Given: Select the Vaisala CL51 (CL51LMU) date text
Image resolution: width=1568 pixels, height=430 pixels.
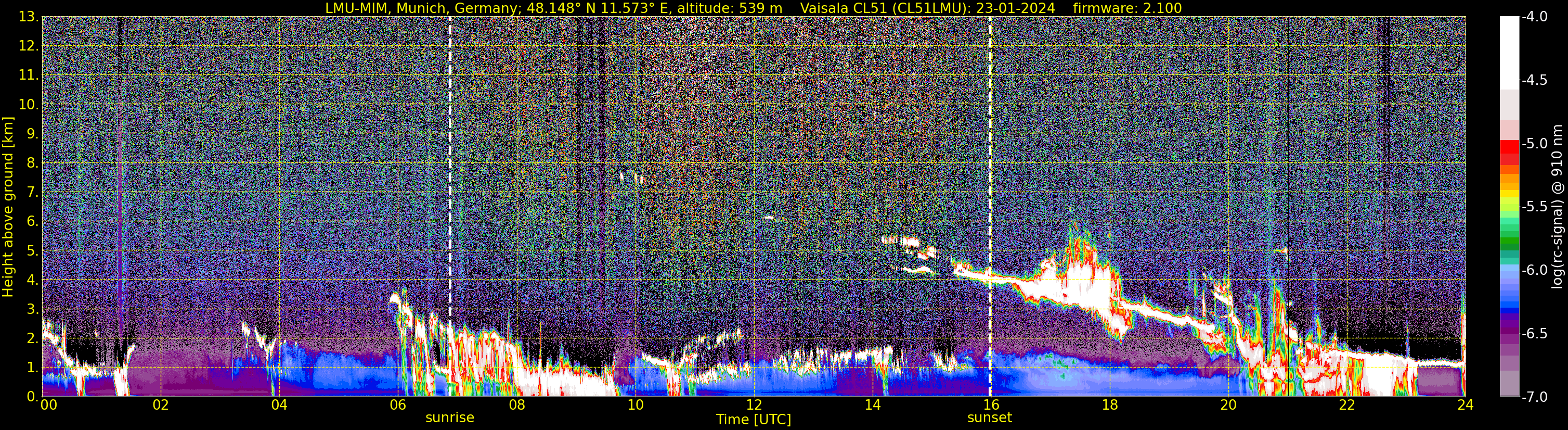Looking at the screenshot, I should click(x=927, y=8).
